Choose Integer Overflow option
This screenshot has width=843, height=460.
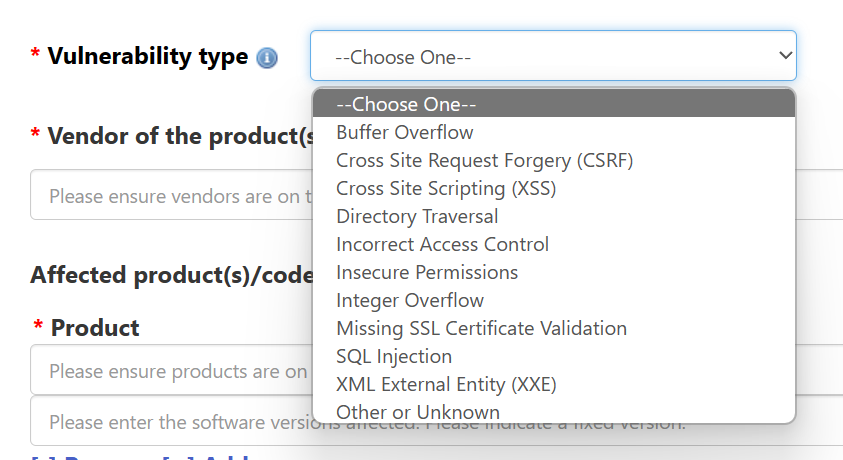(x=554, y=300)
